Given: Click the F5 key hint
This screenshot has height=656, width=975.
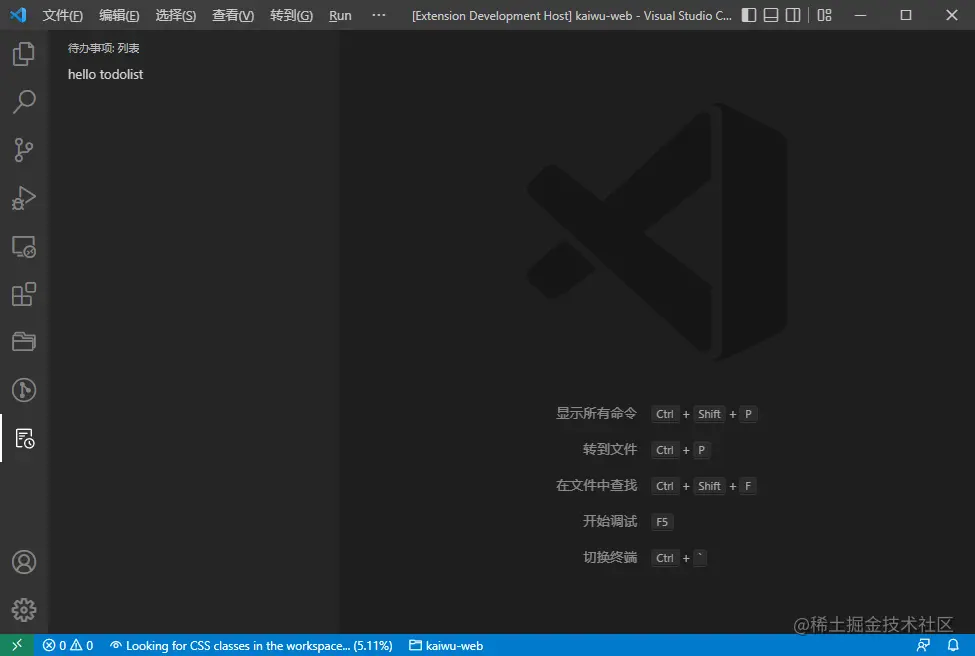Looking at the screenshot, I should (662, 522).
